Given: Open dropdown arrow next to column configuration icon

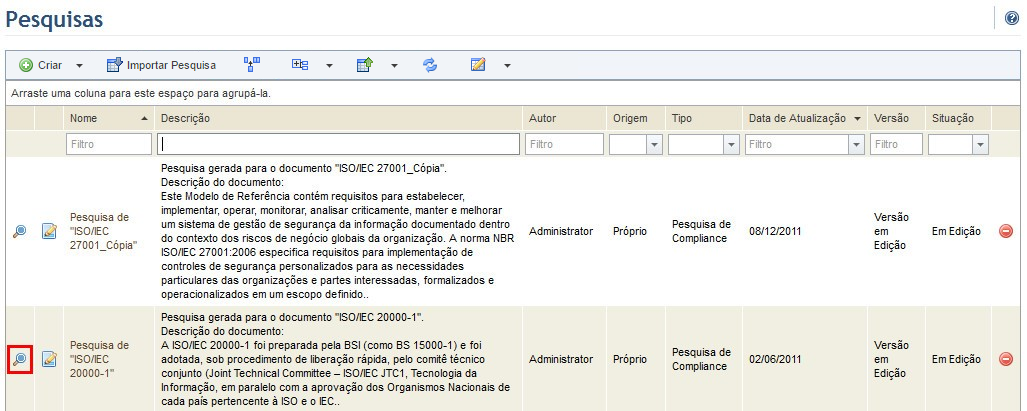Looking at the screenshot, I should [329, 65].
